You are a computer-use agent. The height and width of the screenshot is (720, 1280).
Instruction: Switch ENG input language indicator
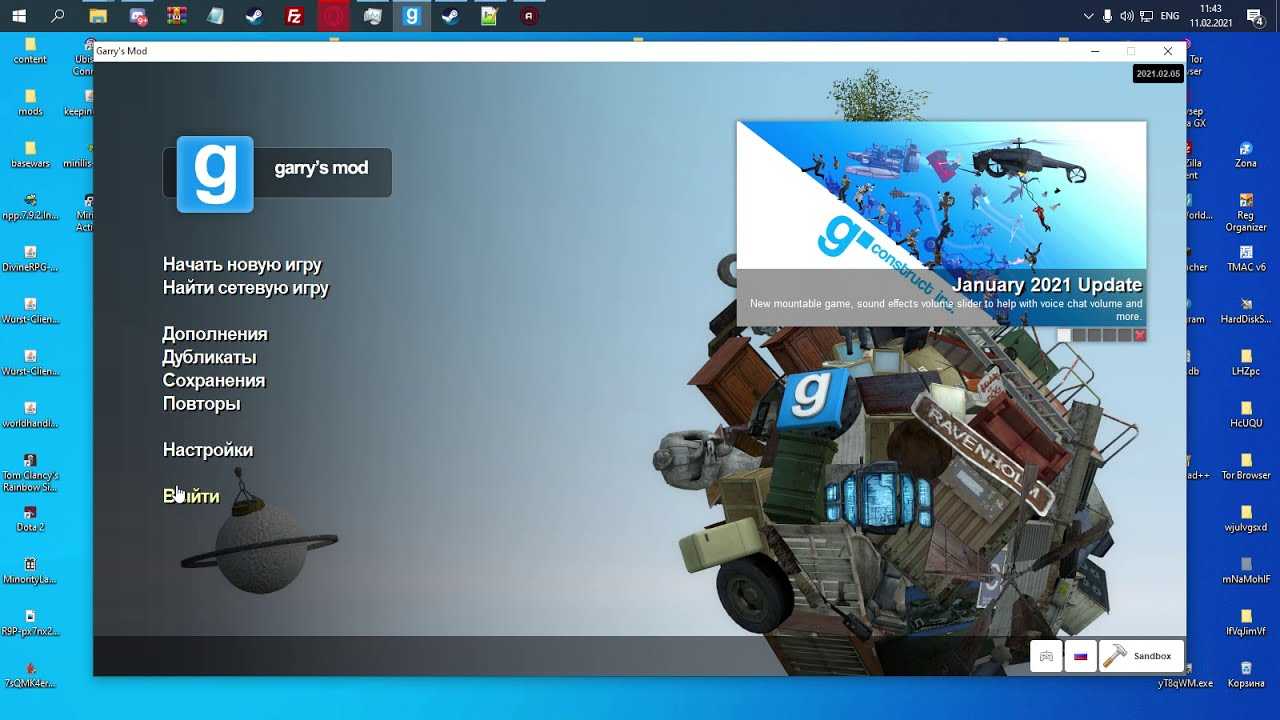[1170, 16]
